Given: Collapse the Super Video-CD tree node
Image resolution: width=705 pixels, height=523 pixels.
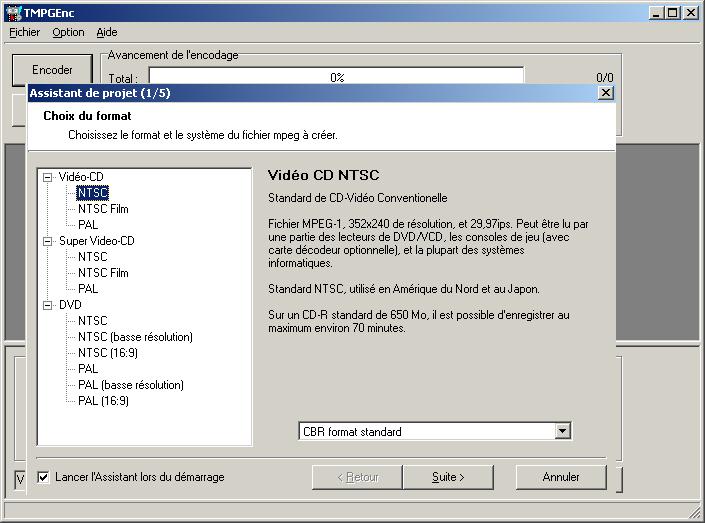Looking at the screenshot, I should [x=47, y=241].
